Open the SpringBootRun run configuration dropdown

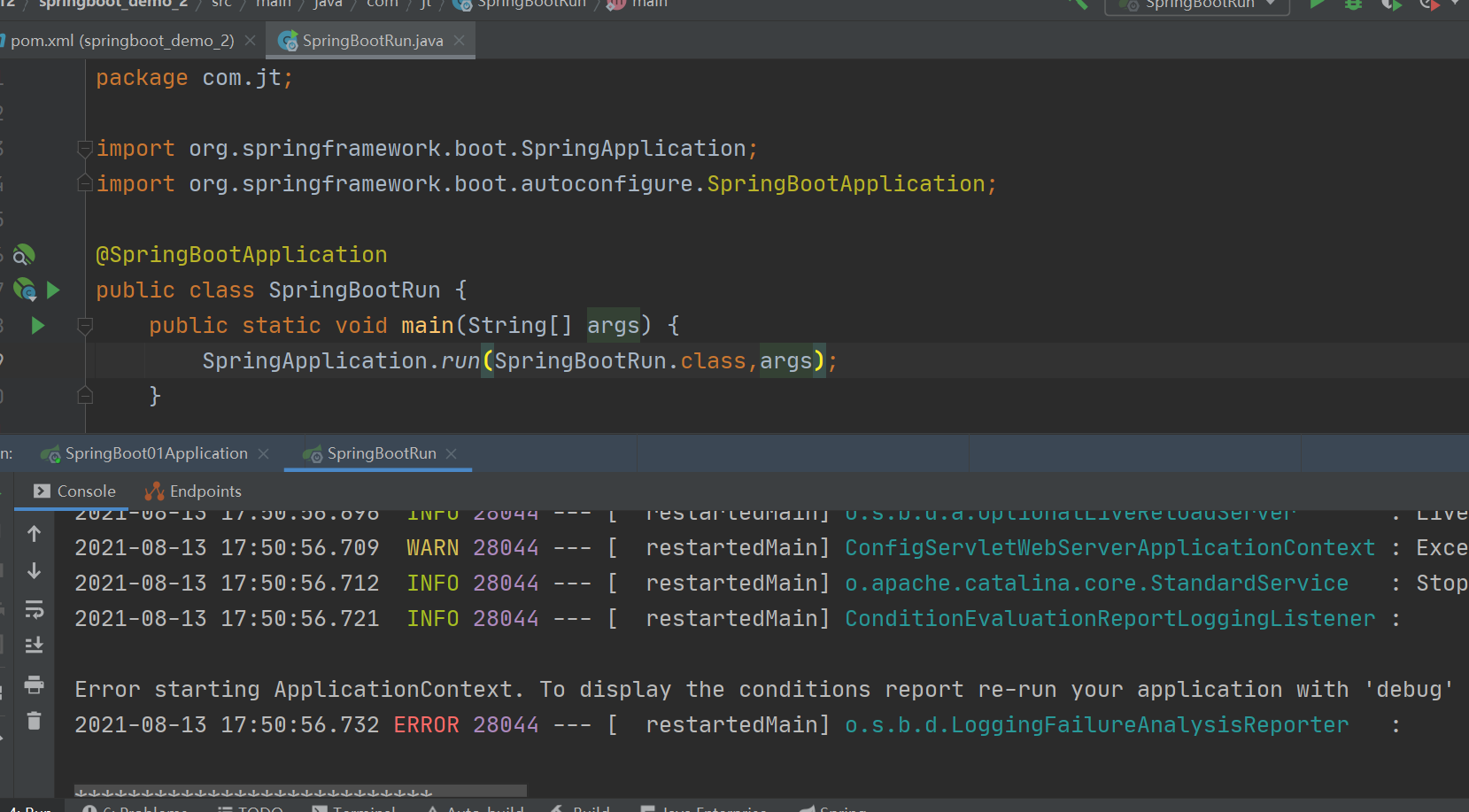coord(1197,4)
